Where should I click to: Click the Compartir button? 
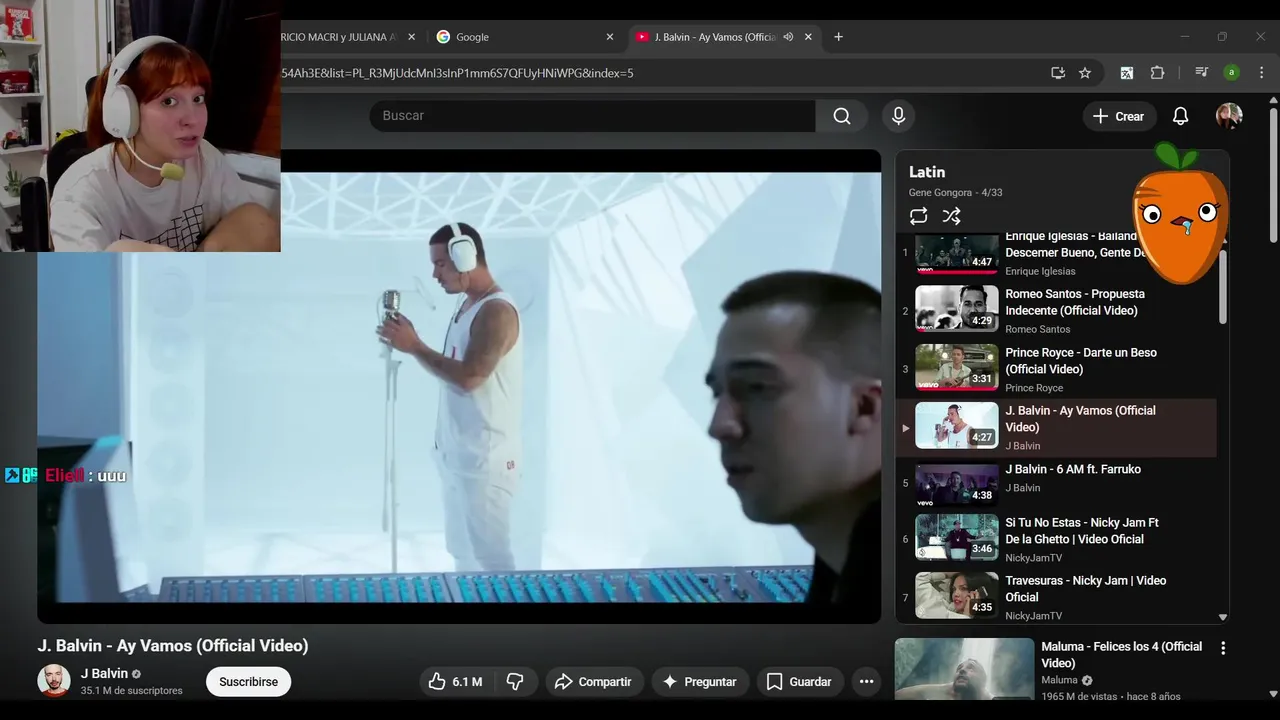(x=593, y=682)
